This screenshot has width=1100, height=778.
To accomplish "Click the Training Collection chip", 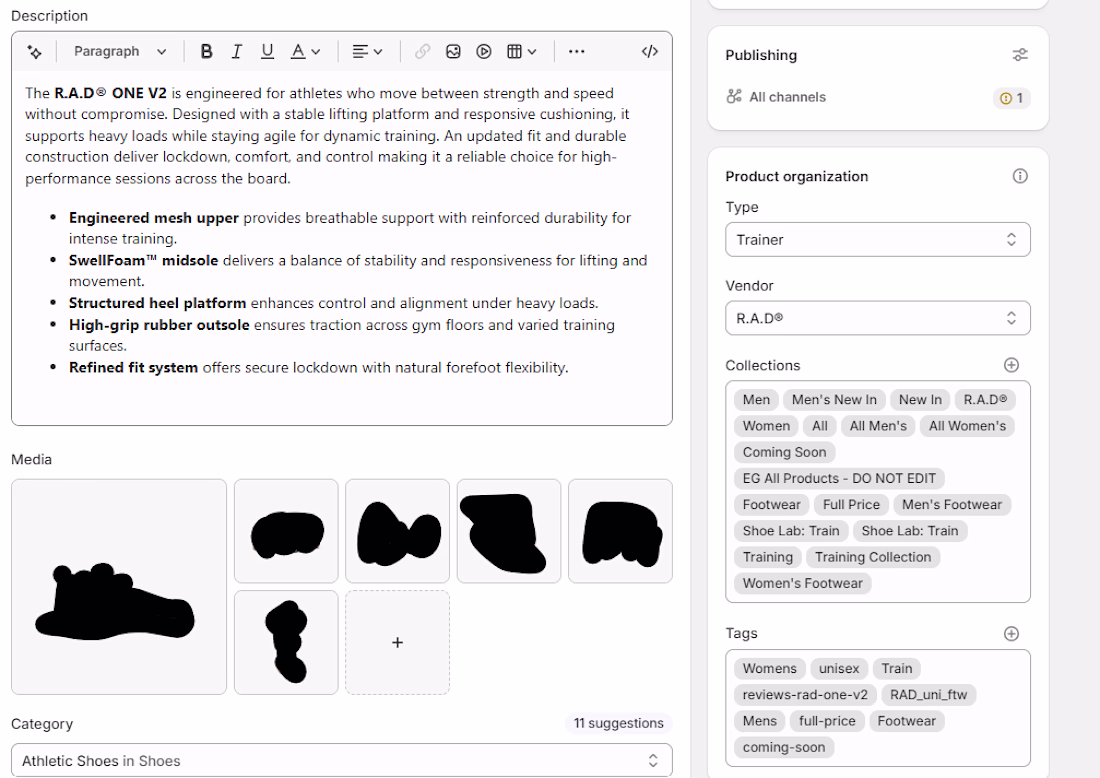I will tap(873, 557).
